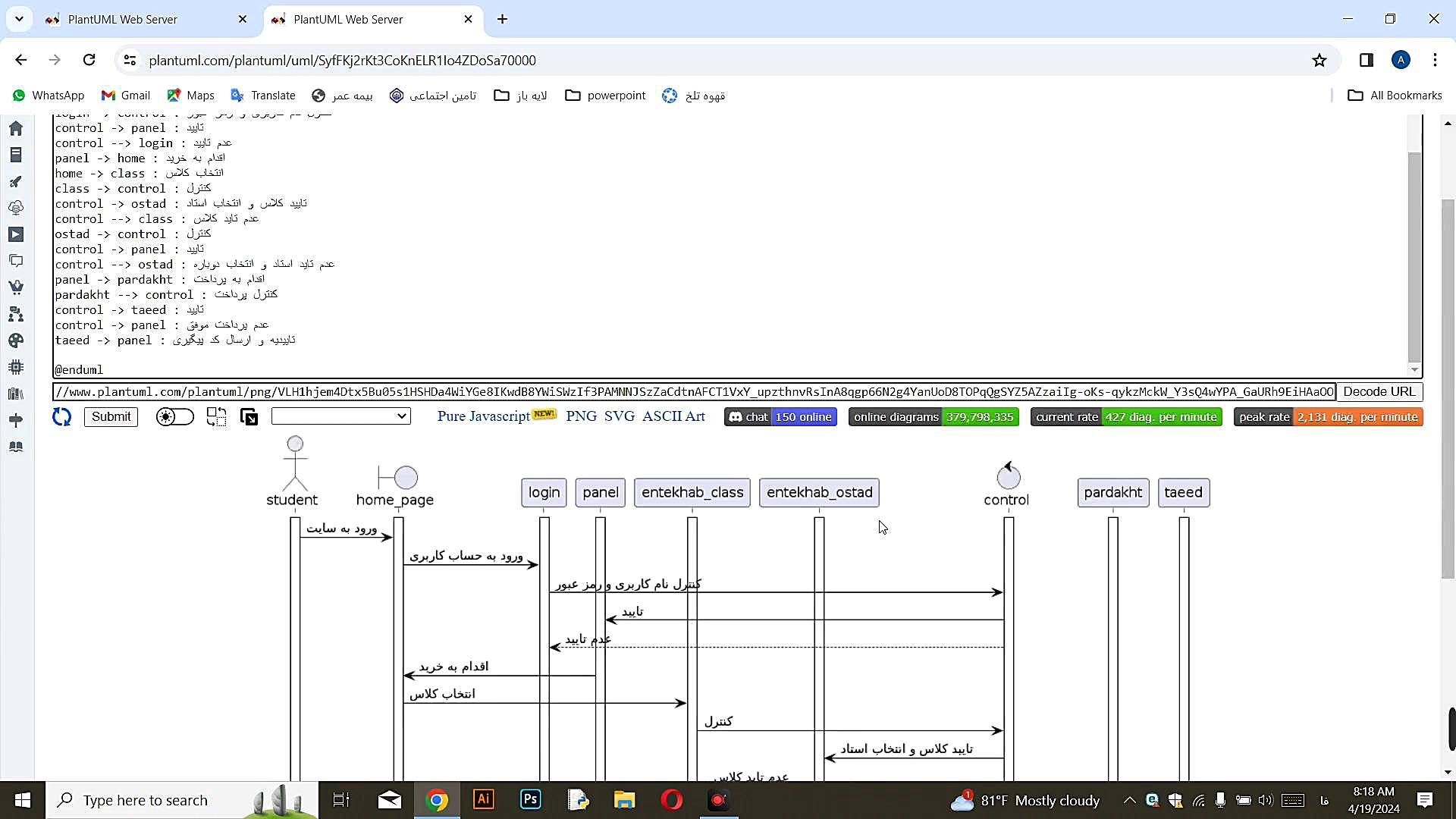This screenshot has width=1456, height=819.
Task: Click the SVG export link
Action: point(620,416)
